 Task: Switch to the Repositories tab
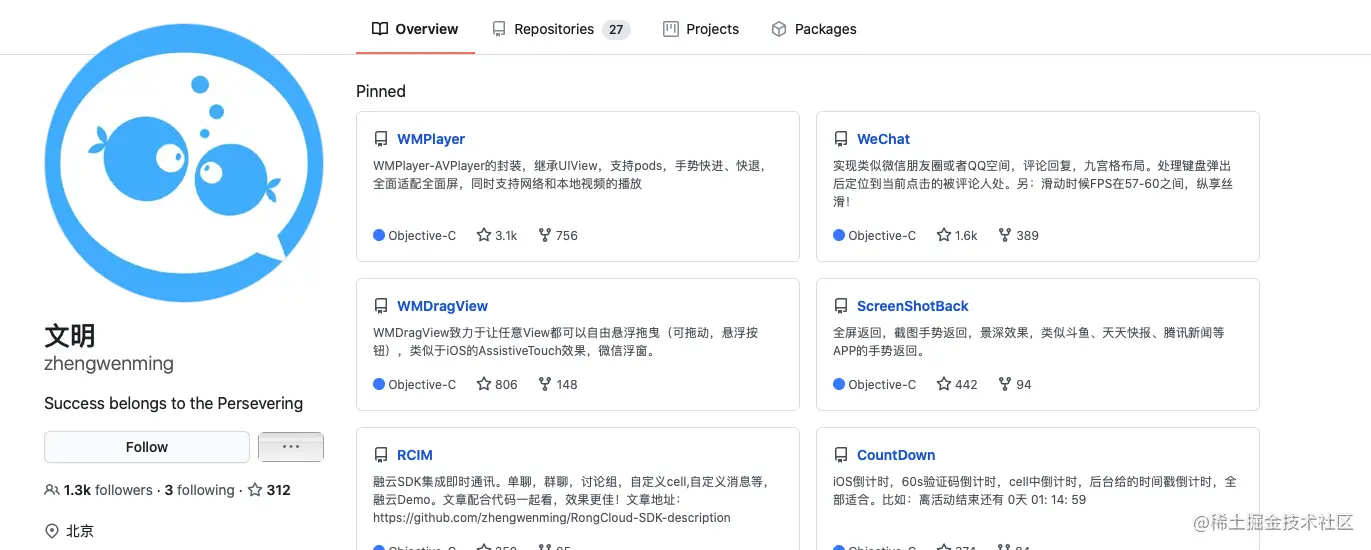pos(560,29)
